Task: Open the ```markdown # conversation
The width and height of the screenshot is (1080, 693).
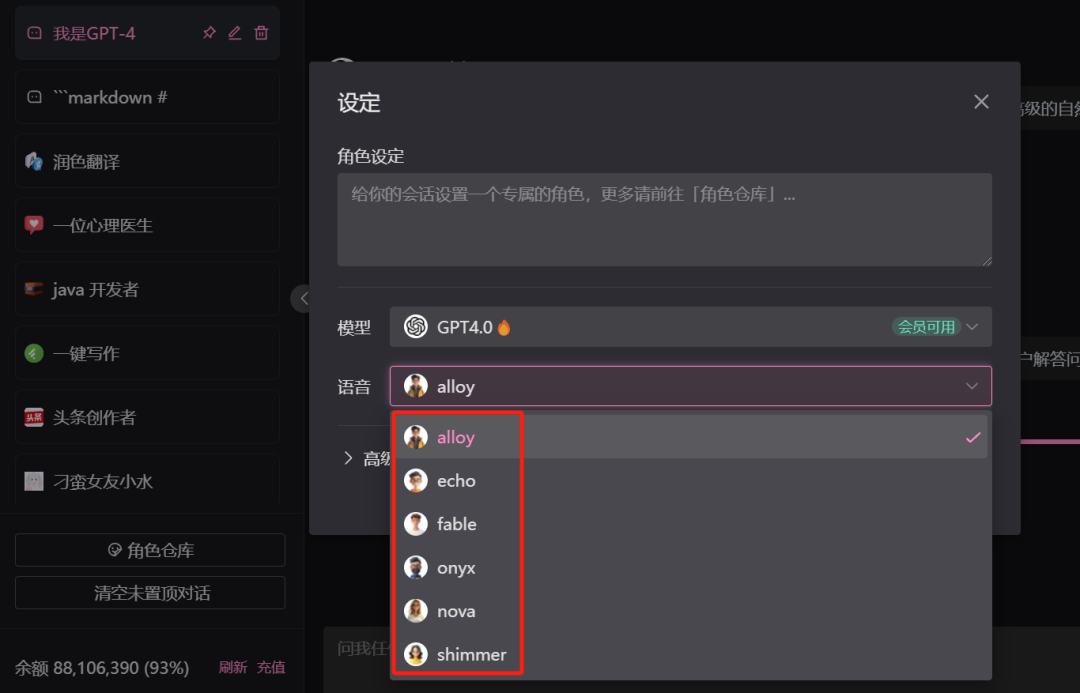Action: coord(147,97)
